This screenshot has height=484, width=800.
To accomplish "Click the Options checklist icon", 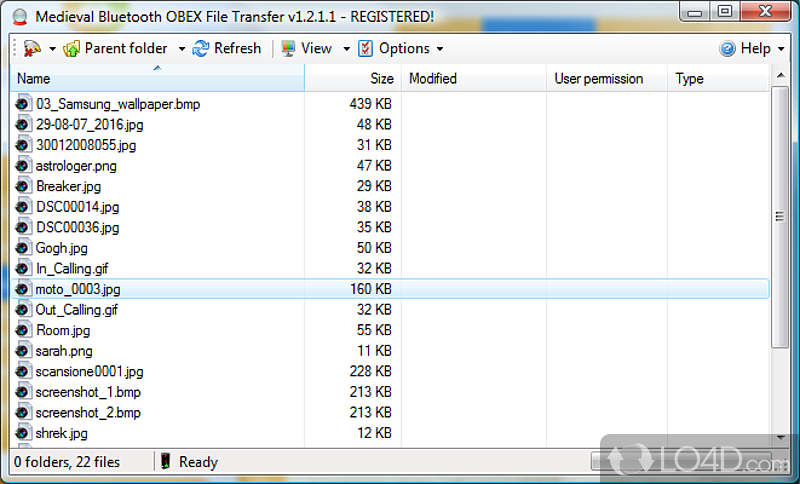I will pyautogui.click(x=365, y=48).
